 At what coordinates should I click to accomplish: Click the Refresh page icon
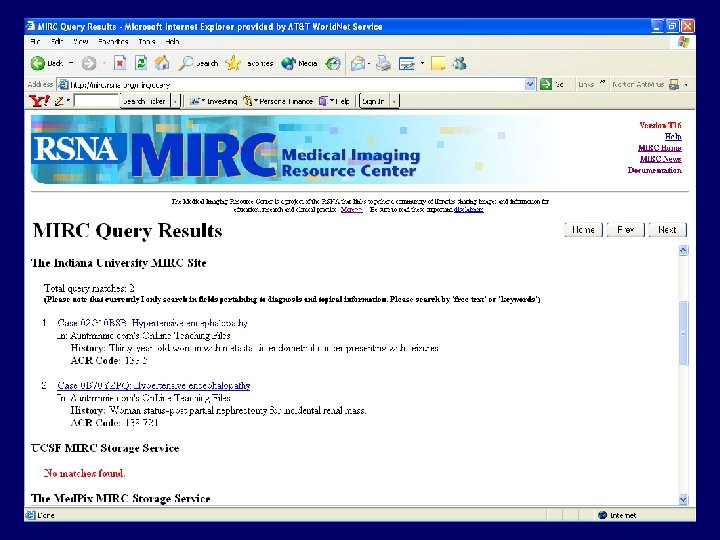[x=141, y=63]
